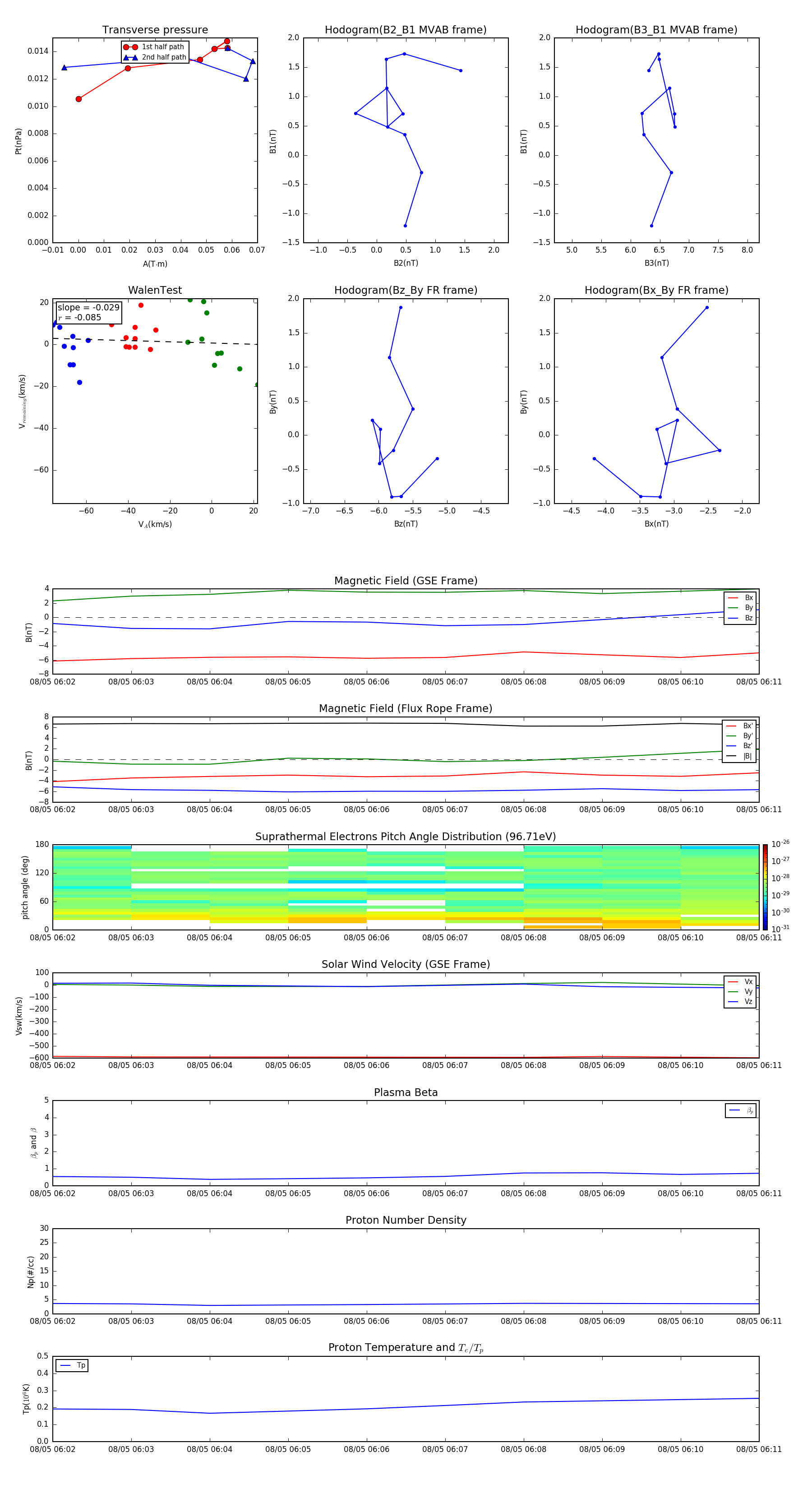
Task: Click the 'Proton Temperature and Te/Tp' title
Action: tap(406, 1348)
